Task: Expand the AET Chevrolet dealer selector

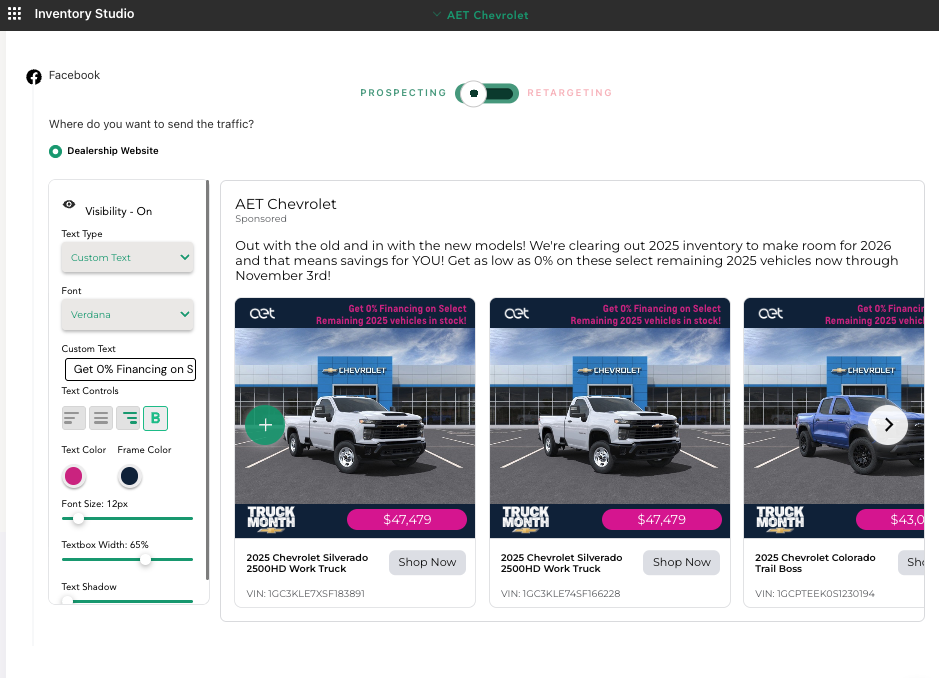Action: coord(481,15)
